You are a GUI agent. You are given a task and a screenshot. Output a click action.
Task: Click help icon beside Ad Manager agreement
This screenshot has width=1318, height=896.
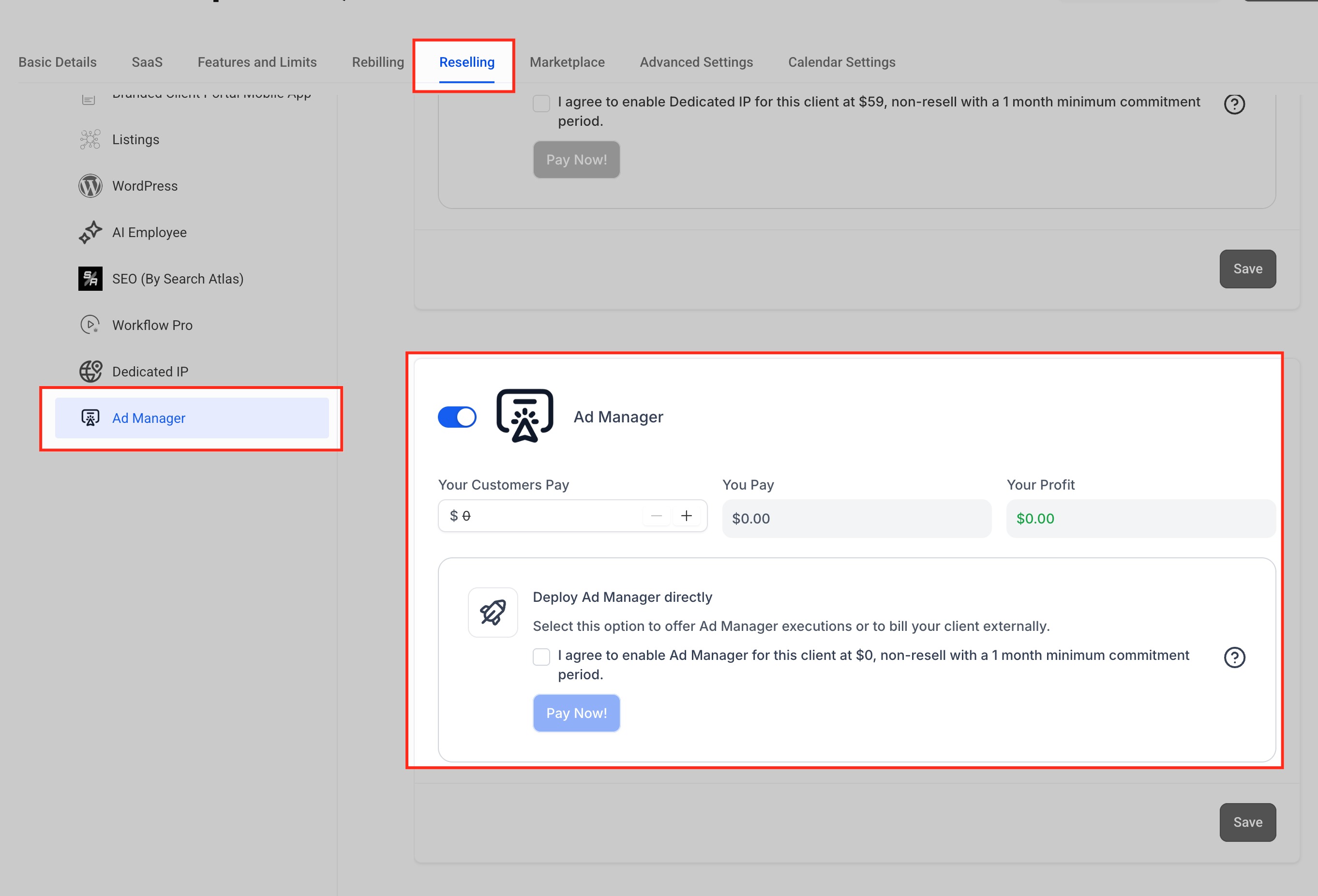1234,658
